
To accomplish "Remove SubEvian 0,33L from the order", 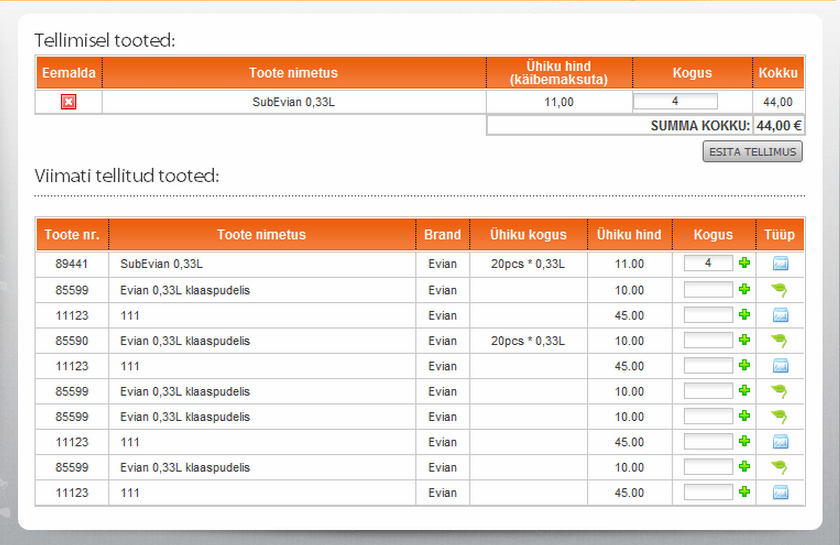I will (x=69, y=102).
